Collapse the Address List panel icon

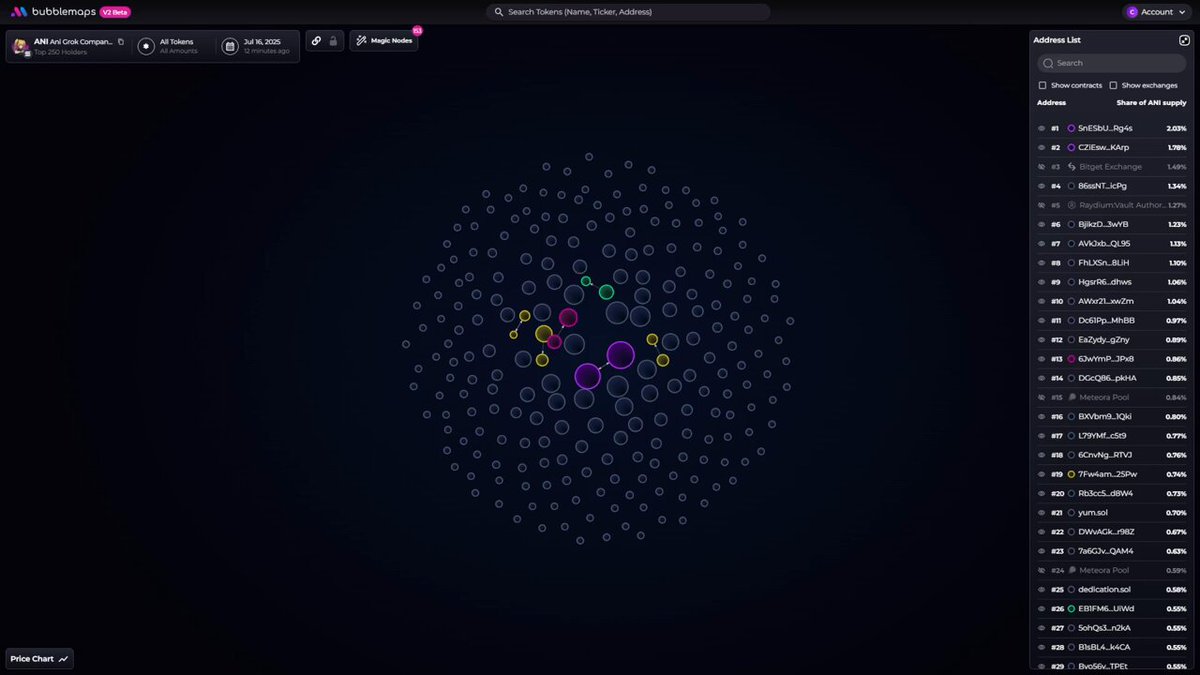(x=1184, y=40)
